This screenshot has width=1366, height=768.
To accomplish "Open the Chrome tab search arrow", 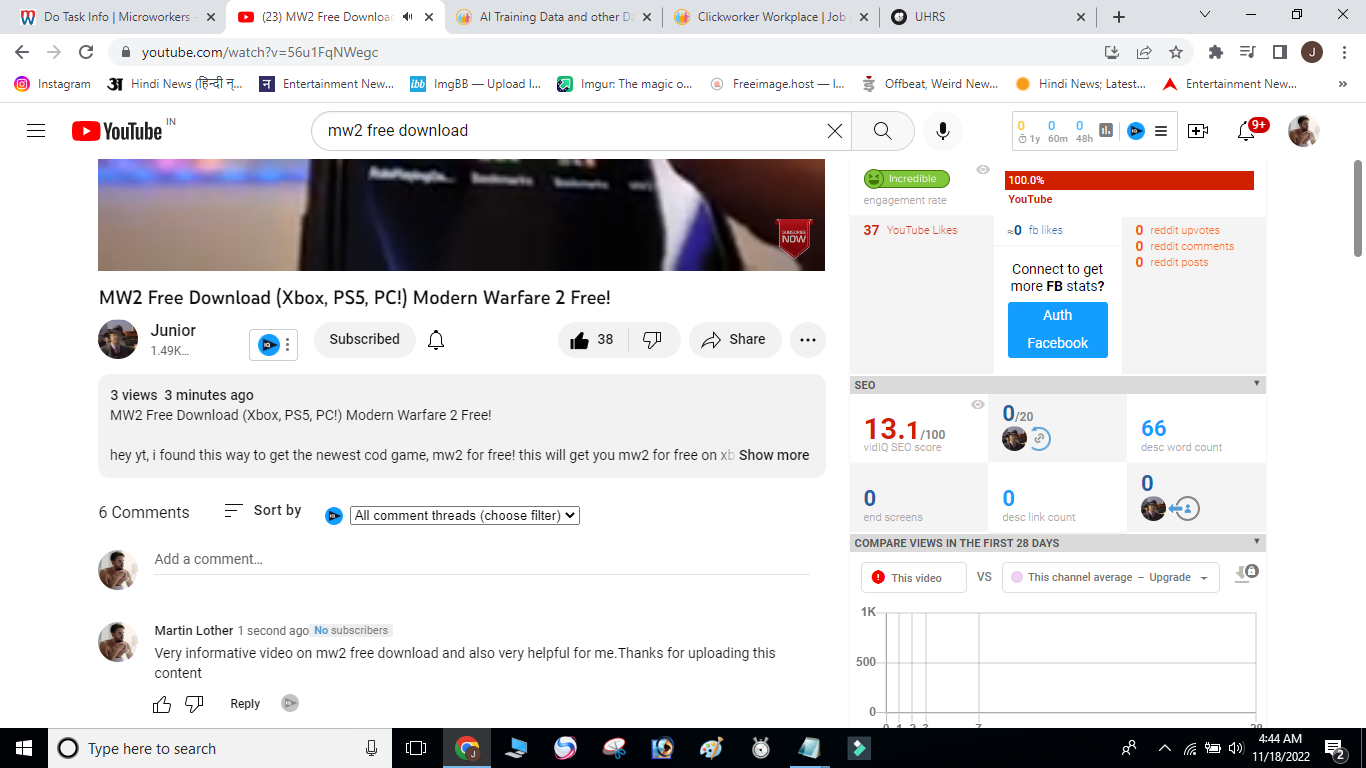I will 1205,16.
